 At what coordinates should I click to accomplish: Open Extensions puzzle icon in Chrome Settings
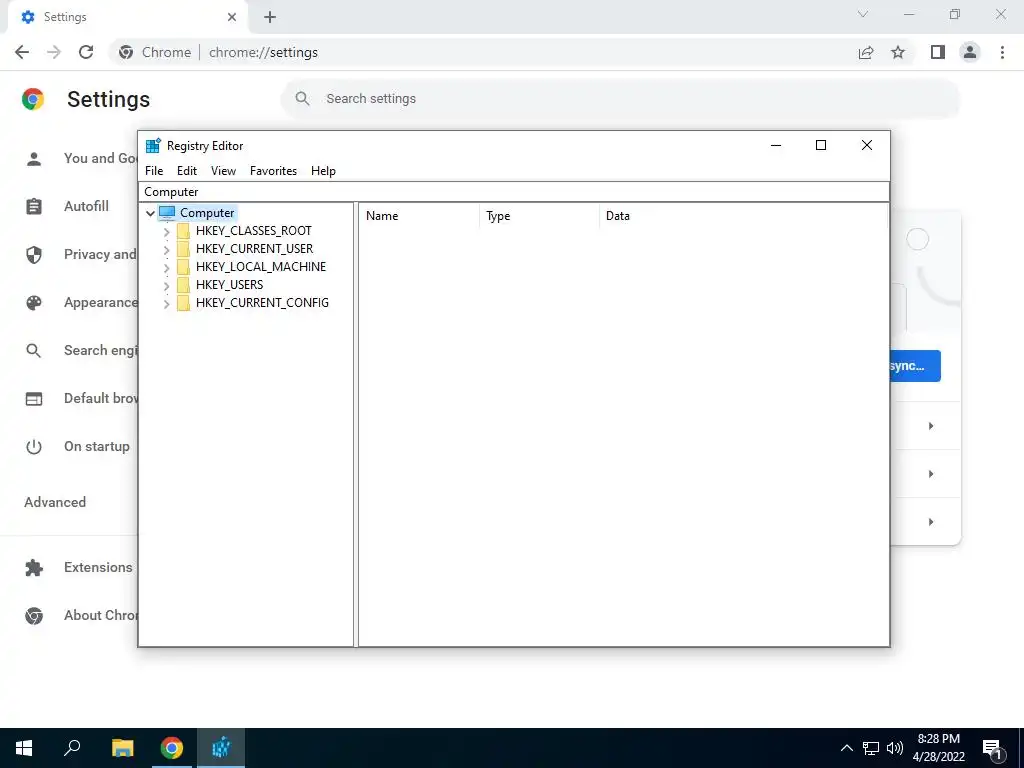[34, 568]
